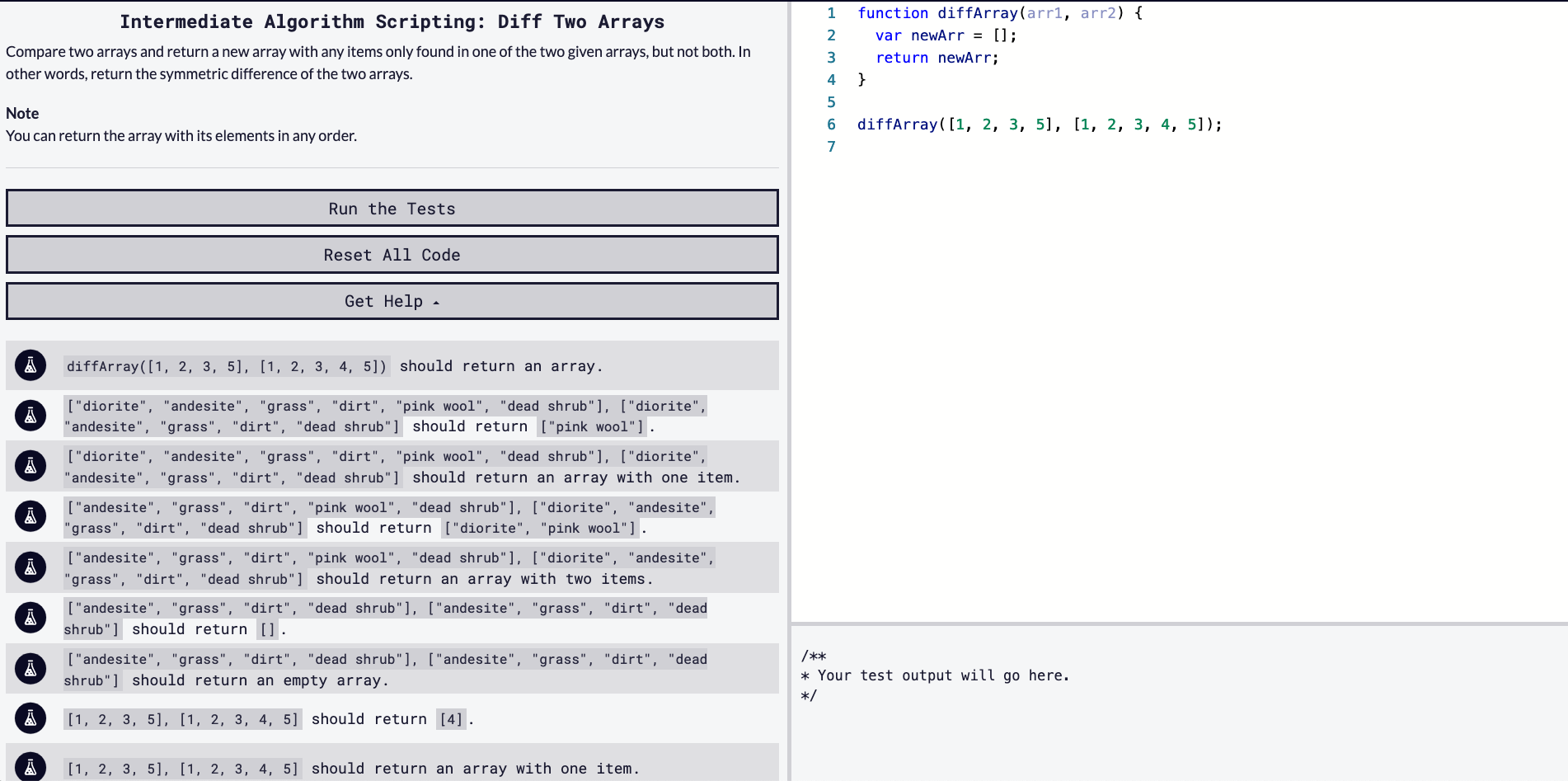
Task: Click 'should return an empty array' text
Action: tap(261, 680)
